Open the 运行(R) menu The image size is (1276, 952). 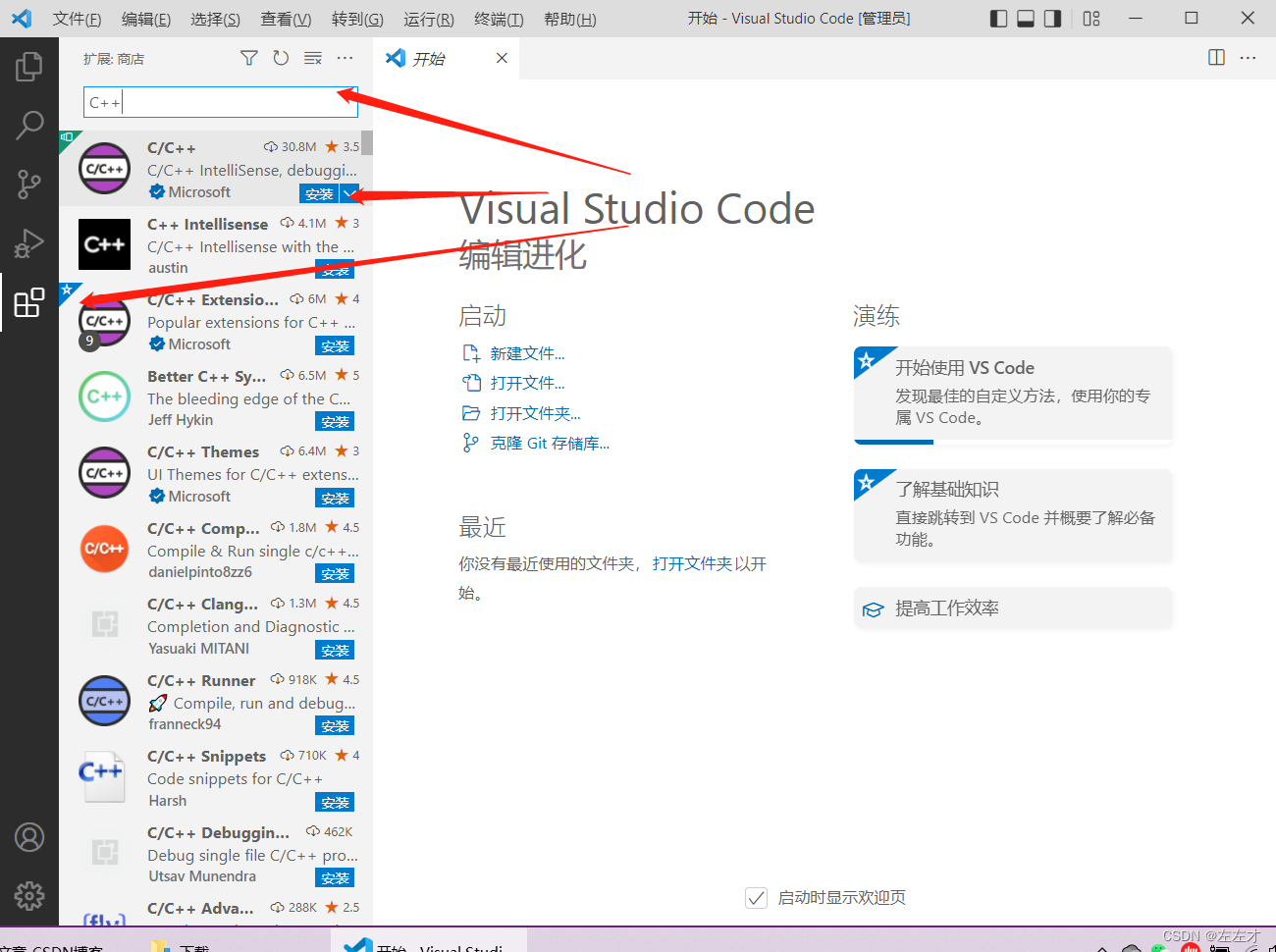point(429,19)
